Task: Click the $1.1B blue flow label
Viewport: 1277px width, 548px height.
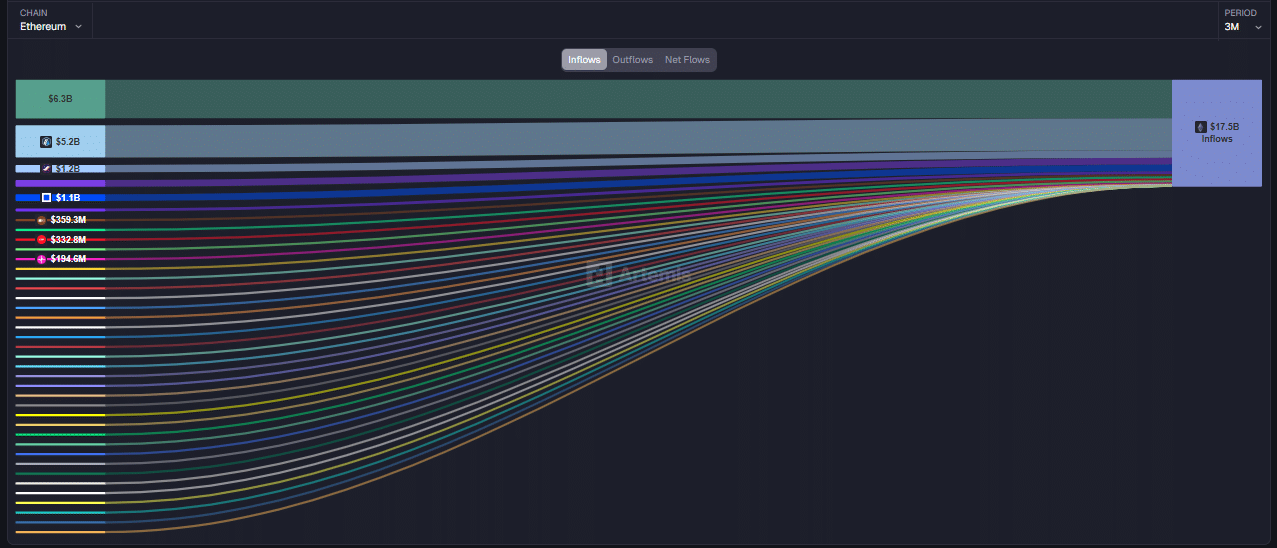Action: tap(68, 198)
